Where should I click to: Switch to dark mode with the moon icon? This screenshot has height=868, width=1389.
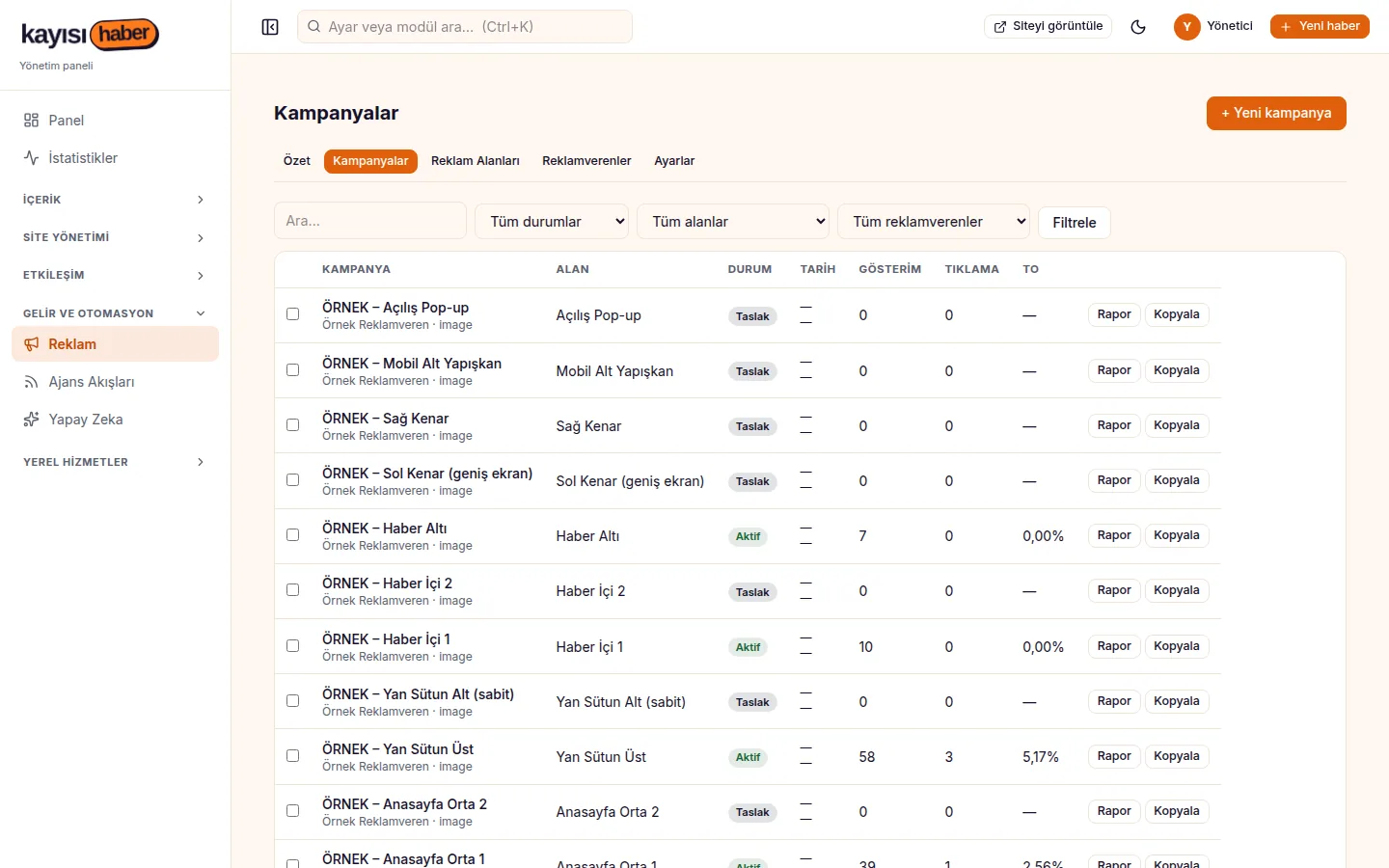1138,27
